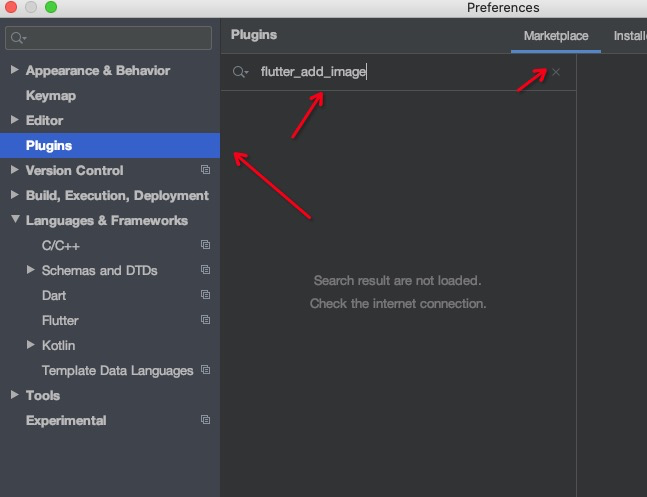This screenshot has width=647, height=497.
Task: Switch to the Marketplace tab
Action: (556, 36)
